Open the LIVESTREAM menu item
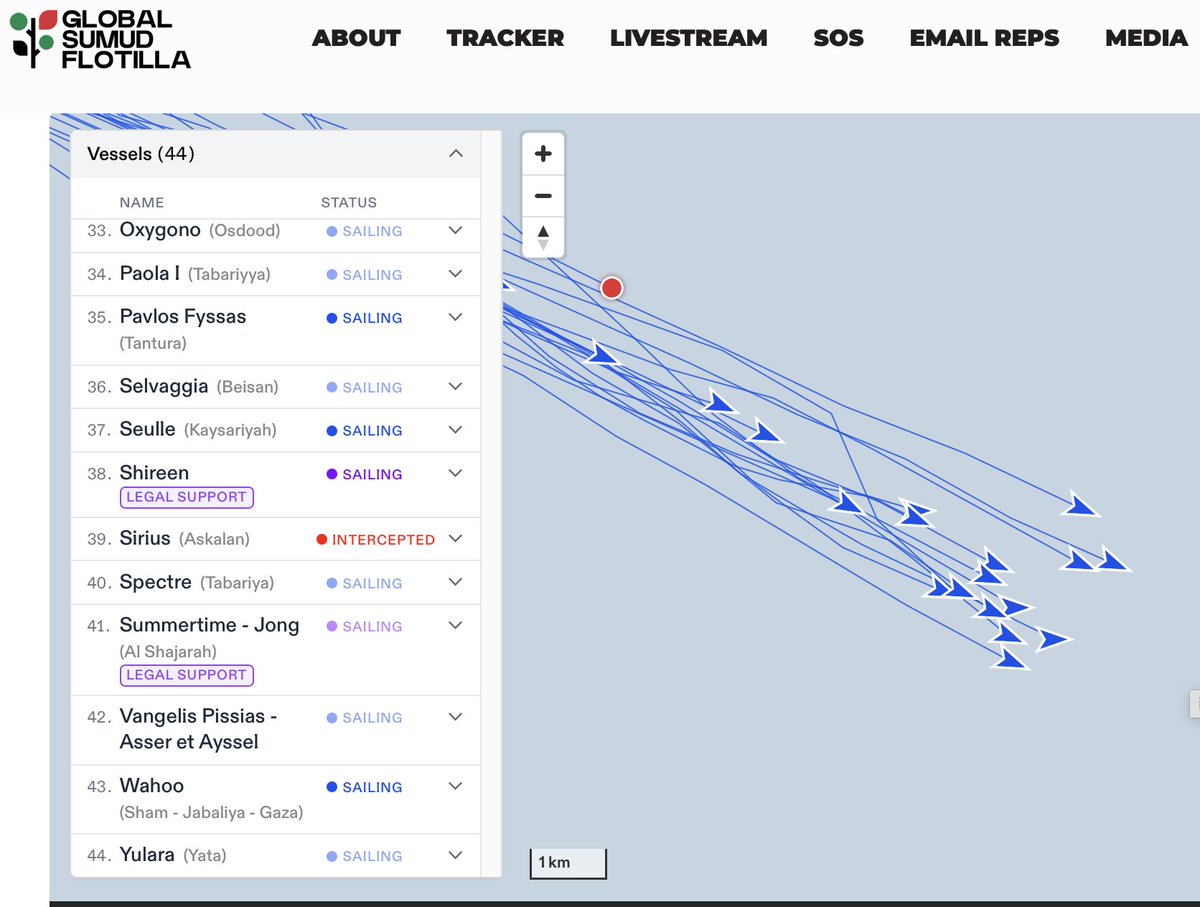 coord(688,38)
